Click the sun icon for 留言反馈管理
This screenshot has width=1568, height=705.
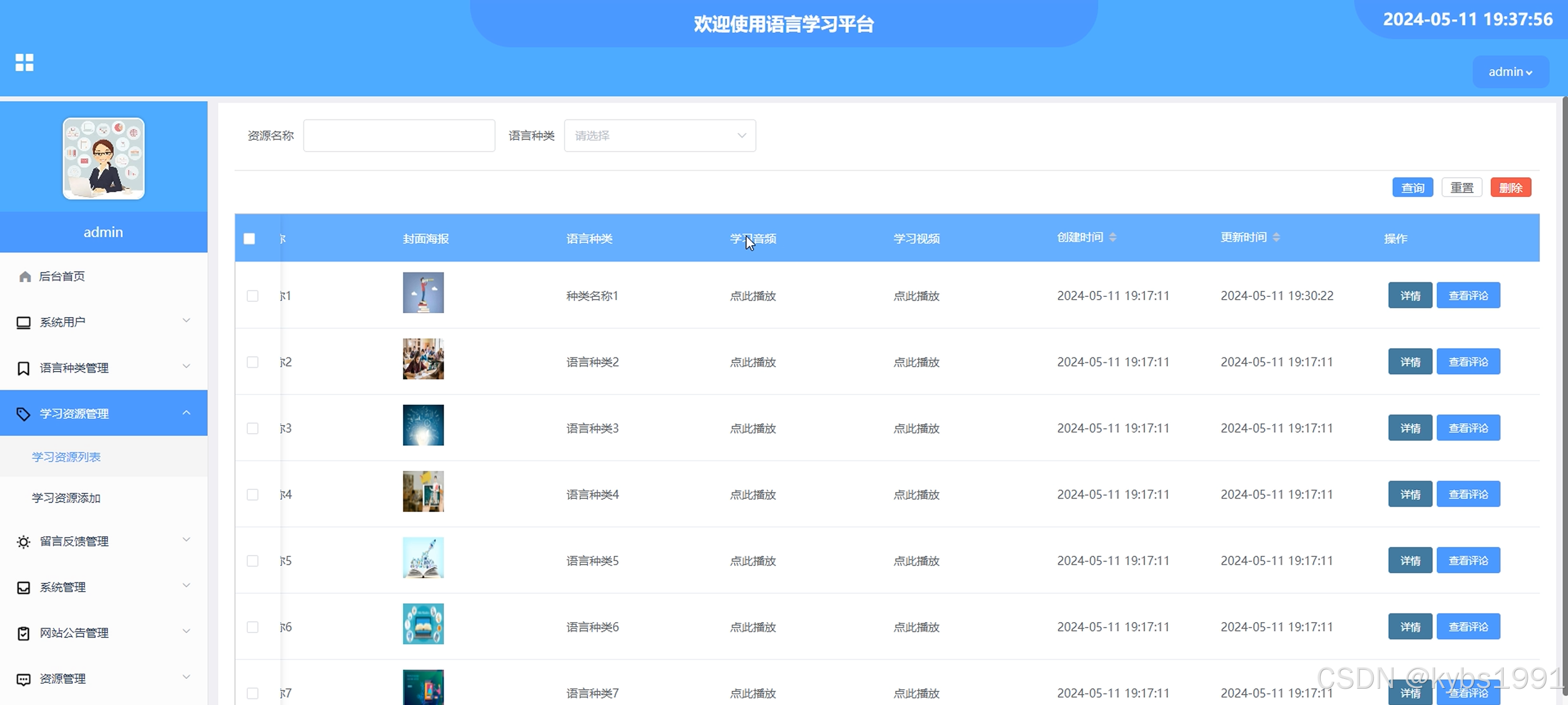[24, 542]
